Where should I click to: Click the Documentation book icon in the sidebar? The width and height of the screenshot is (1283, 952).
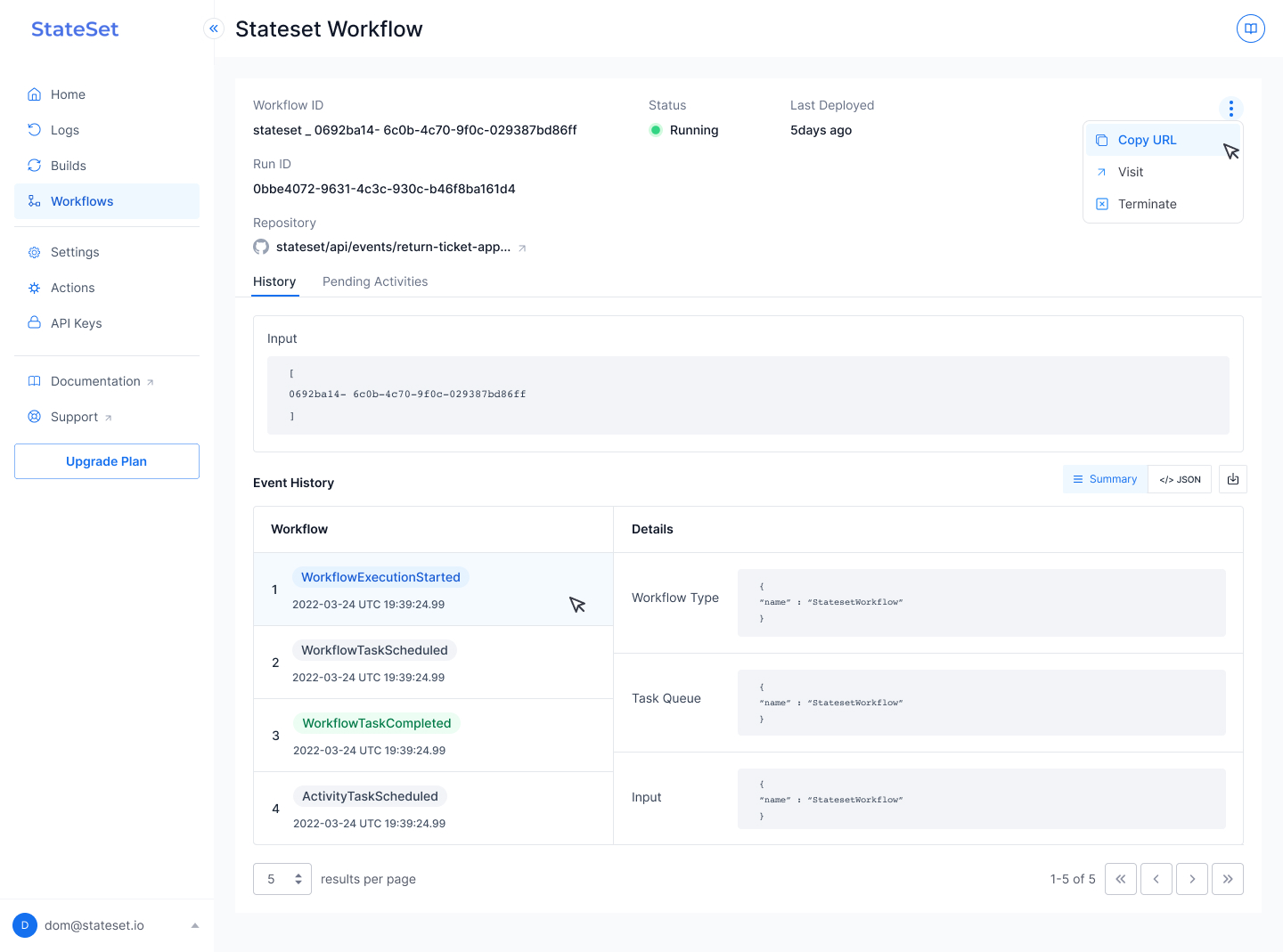pos(34,381)
